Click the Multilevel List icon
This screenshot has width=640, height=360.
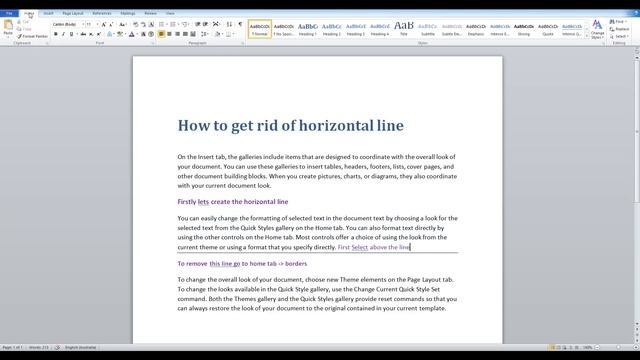click(184, 24)
